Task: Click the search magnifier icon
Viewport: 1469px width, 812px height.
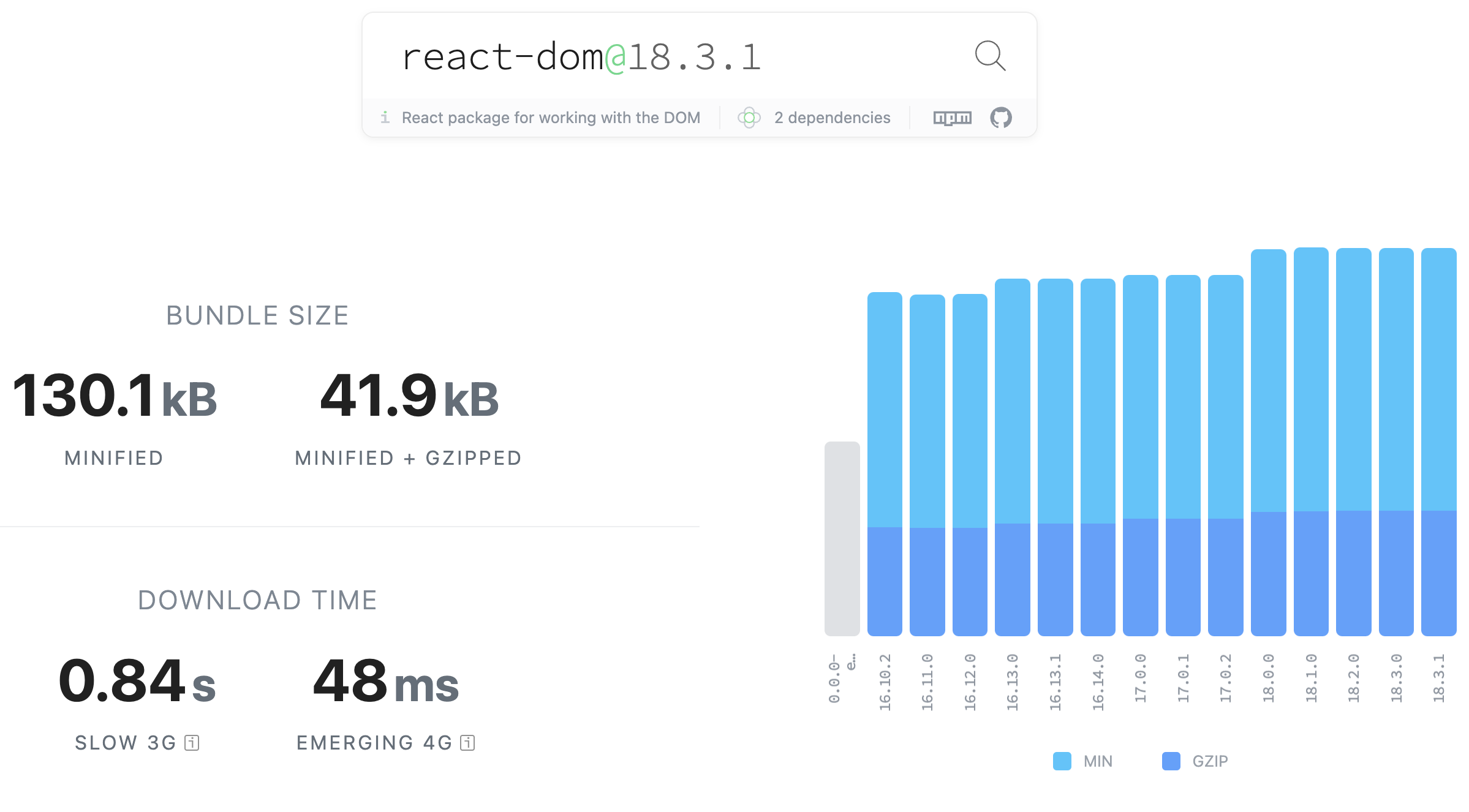Action: [990, 56]
